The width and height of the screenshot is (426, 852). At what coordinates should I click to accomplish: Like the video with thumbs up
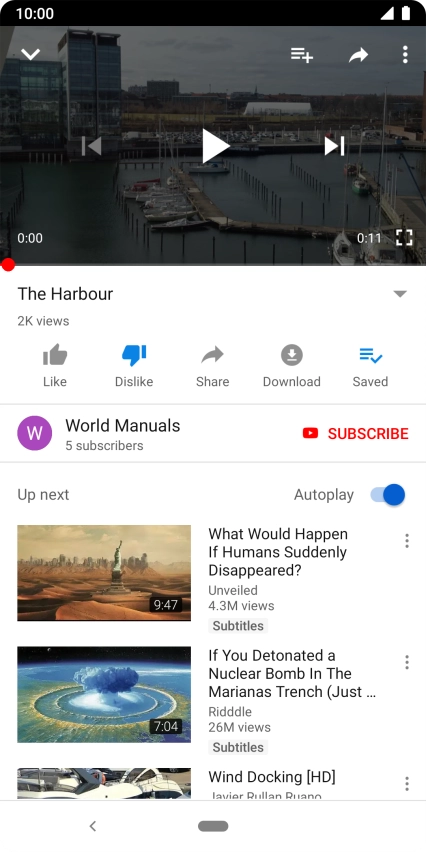pos(55,366)
